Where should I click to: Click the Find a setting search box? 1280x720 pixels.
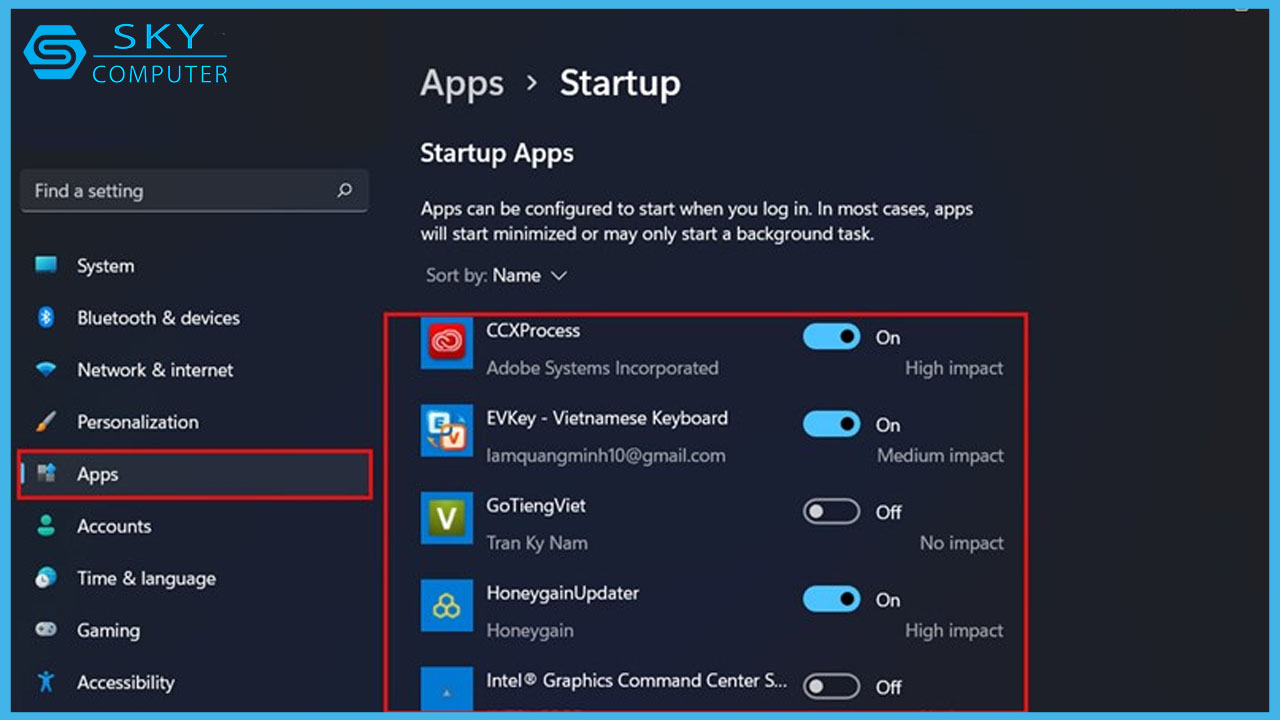pos(194,190)
